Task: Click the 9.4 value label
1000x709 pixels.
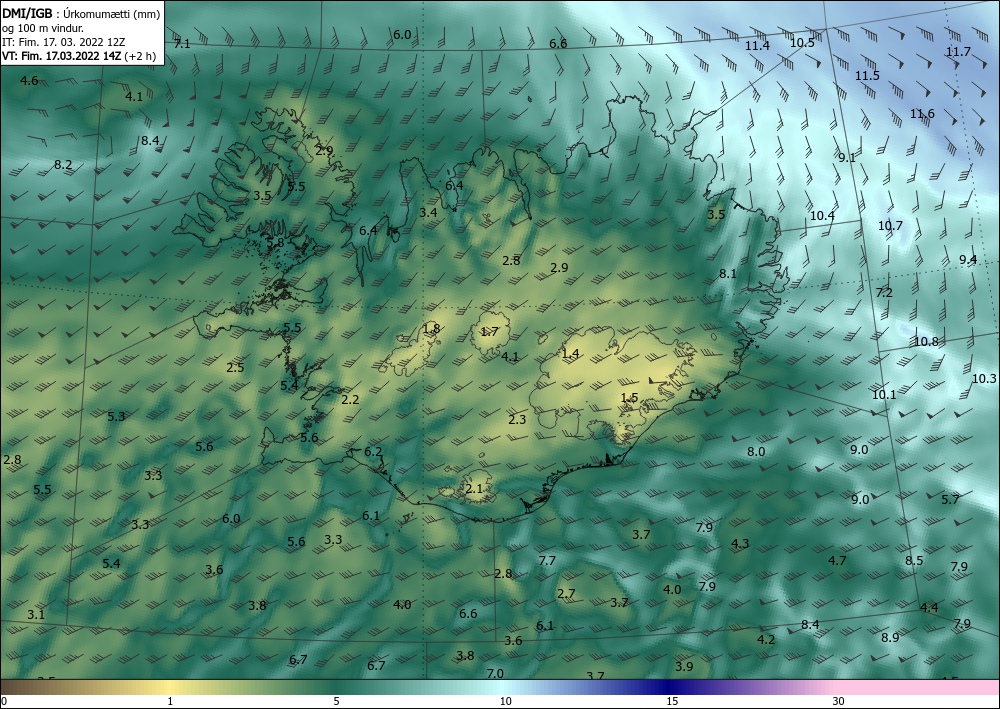Action: click(x=968, y=259)
